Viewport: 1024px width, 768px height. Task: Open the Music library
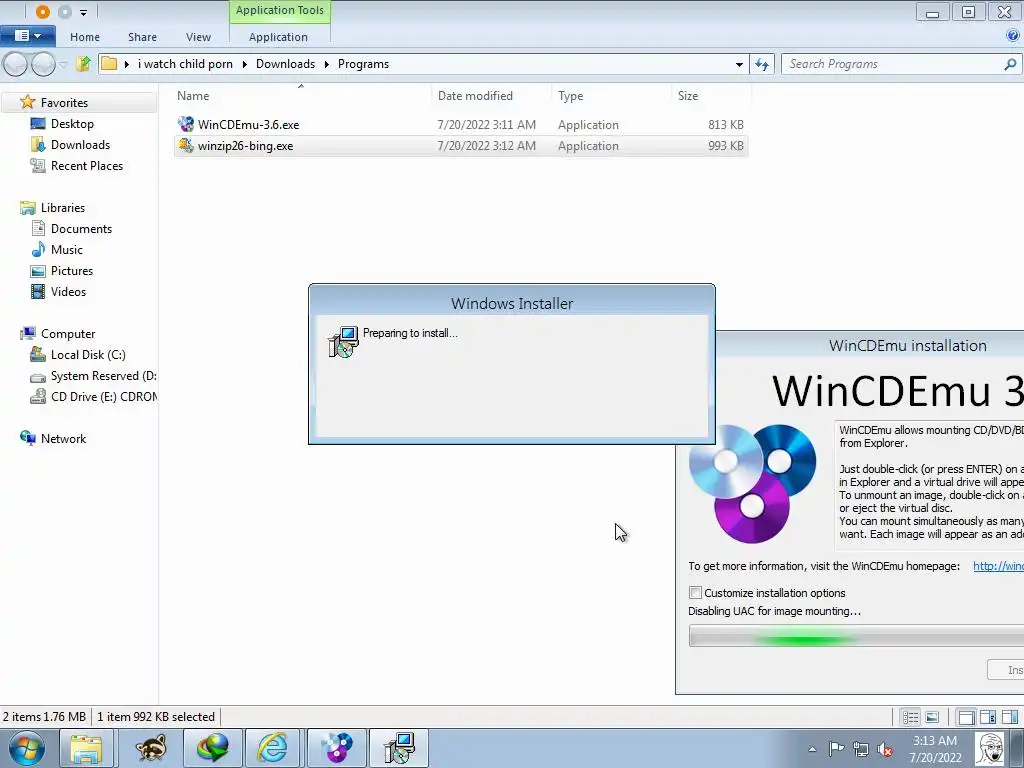point(67,249)
